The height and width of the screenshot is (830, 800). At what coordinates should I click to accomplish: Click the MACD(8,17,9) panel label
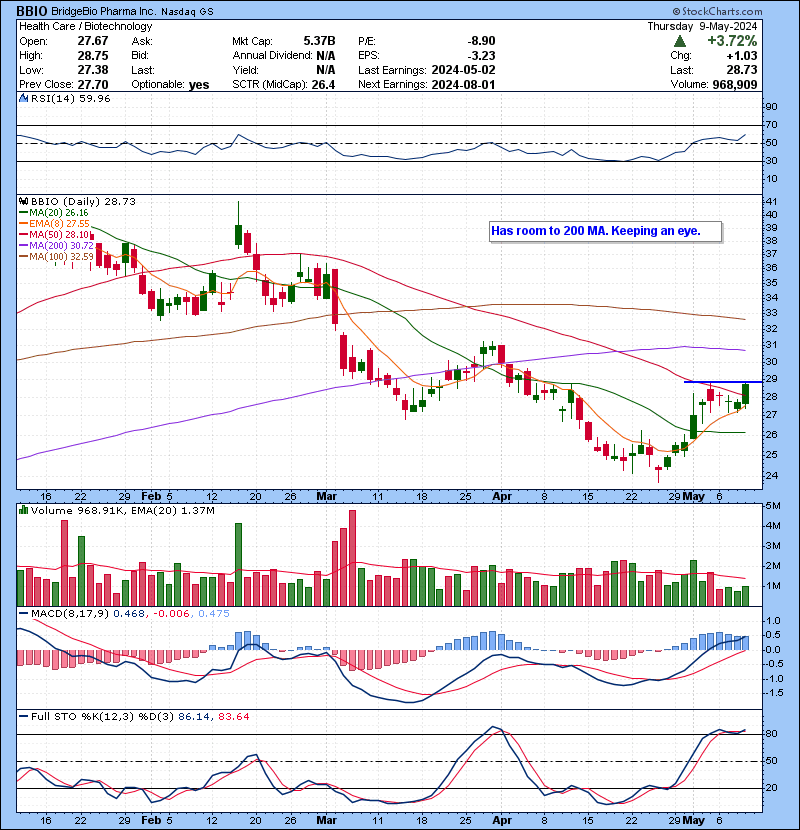(x=70, y=613)
